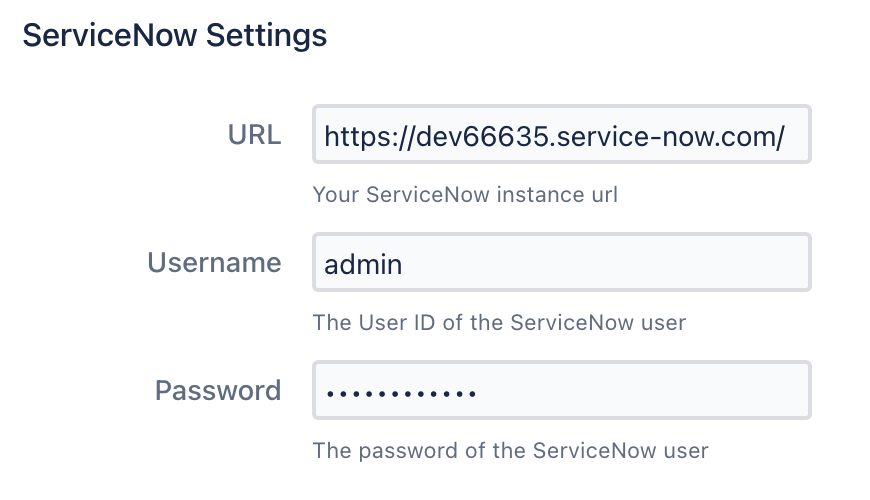
Task: Click the URL input field
Action: pos(561,134)
